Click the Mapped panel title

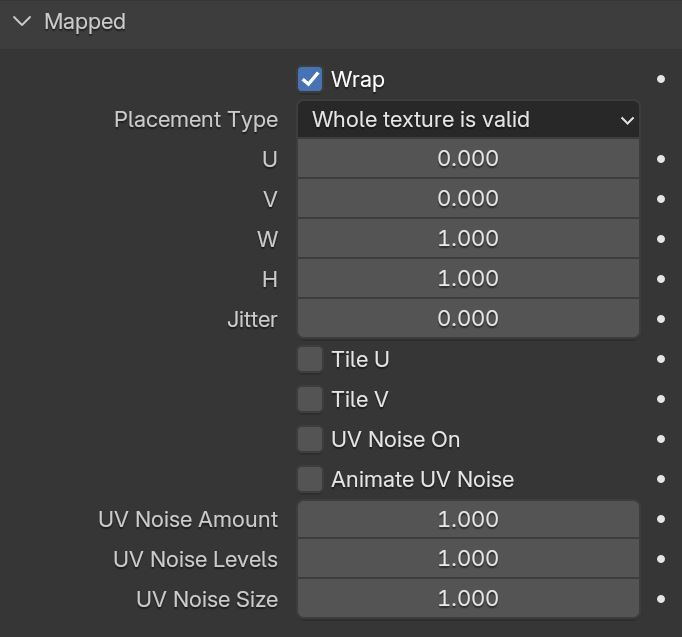click(x=85, y=22)
